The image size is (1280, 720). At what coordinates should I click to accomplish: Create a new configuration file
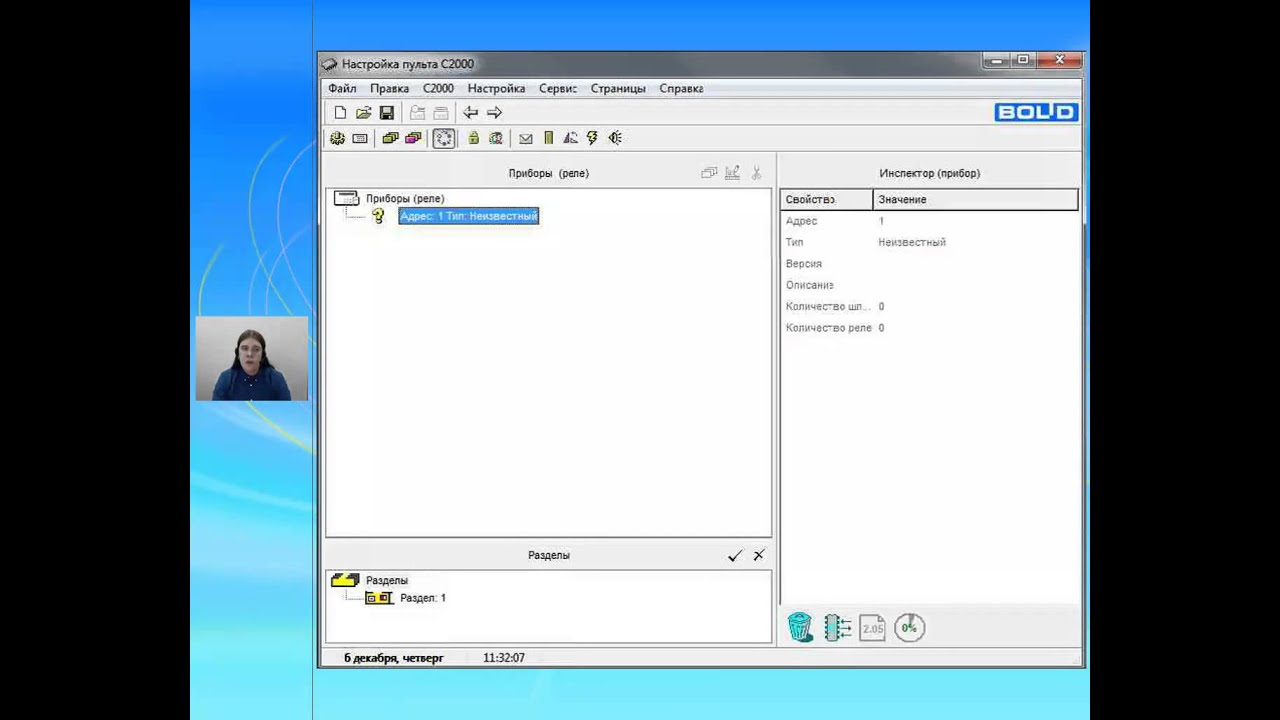340,113
